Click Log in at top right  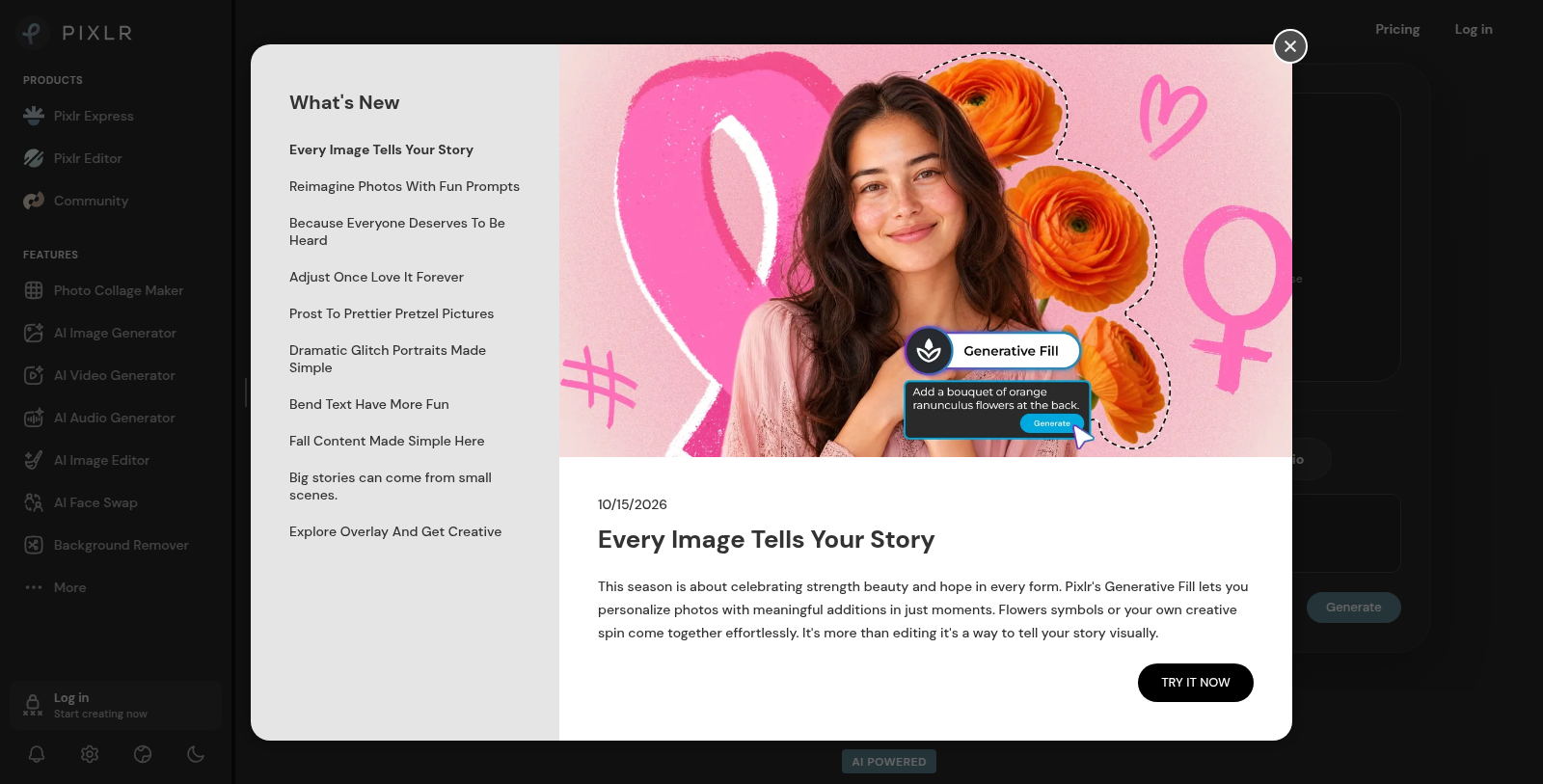1474,29
